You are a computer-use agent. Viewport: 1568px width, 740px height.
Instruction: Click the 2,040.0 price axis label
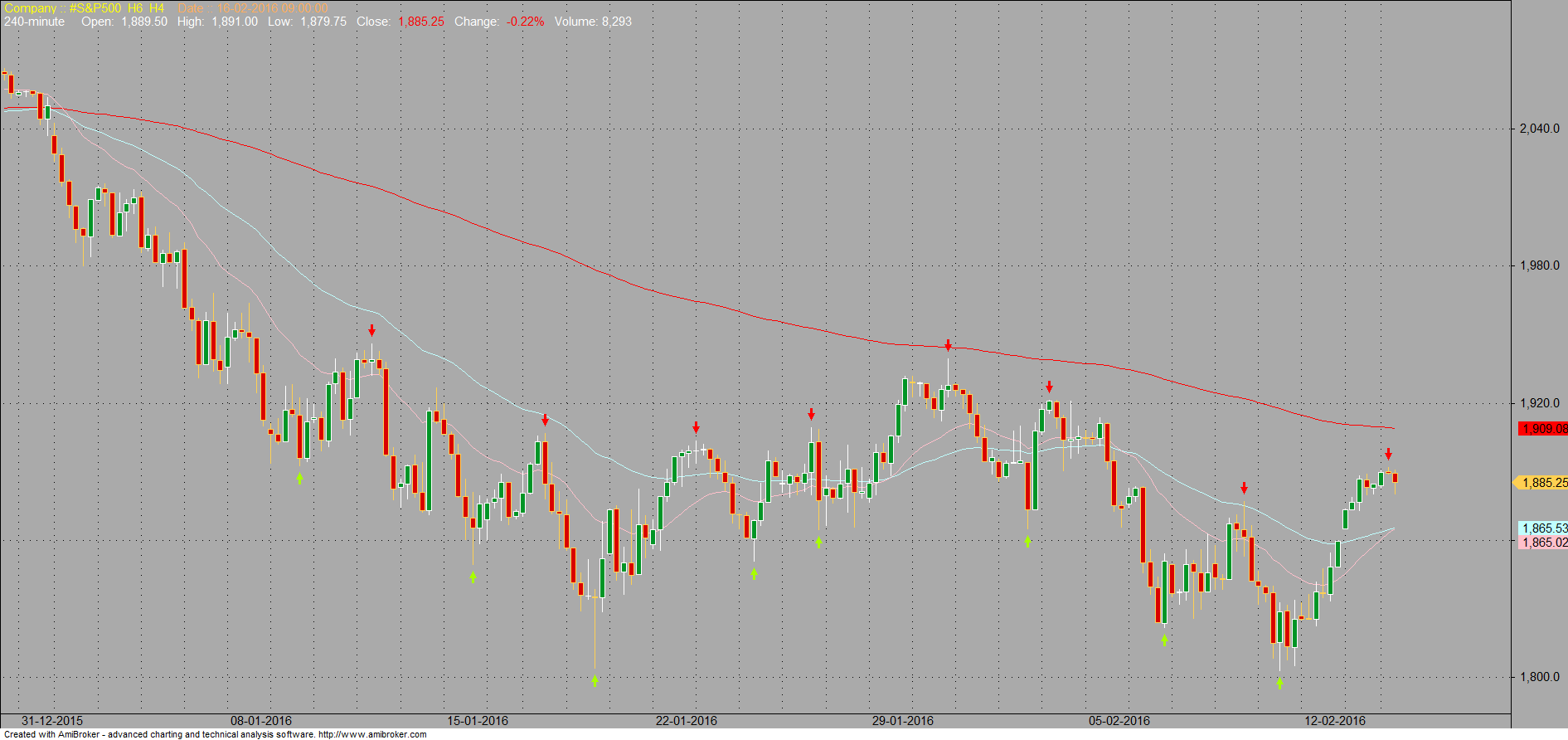[1540, 129]
